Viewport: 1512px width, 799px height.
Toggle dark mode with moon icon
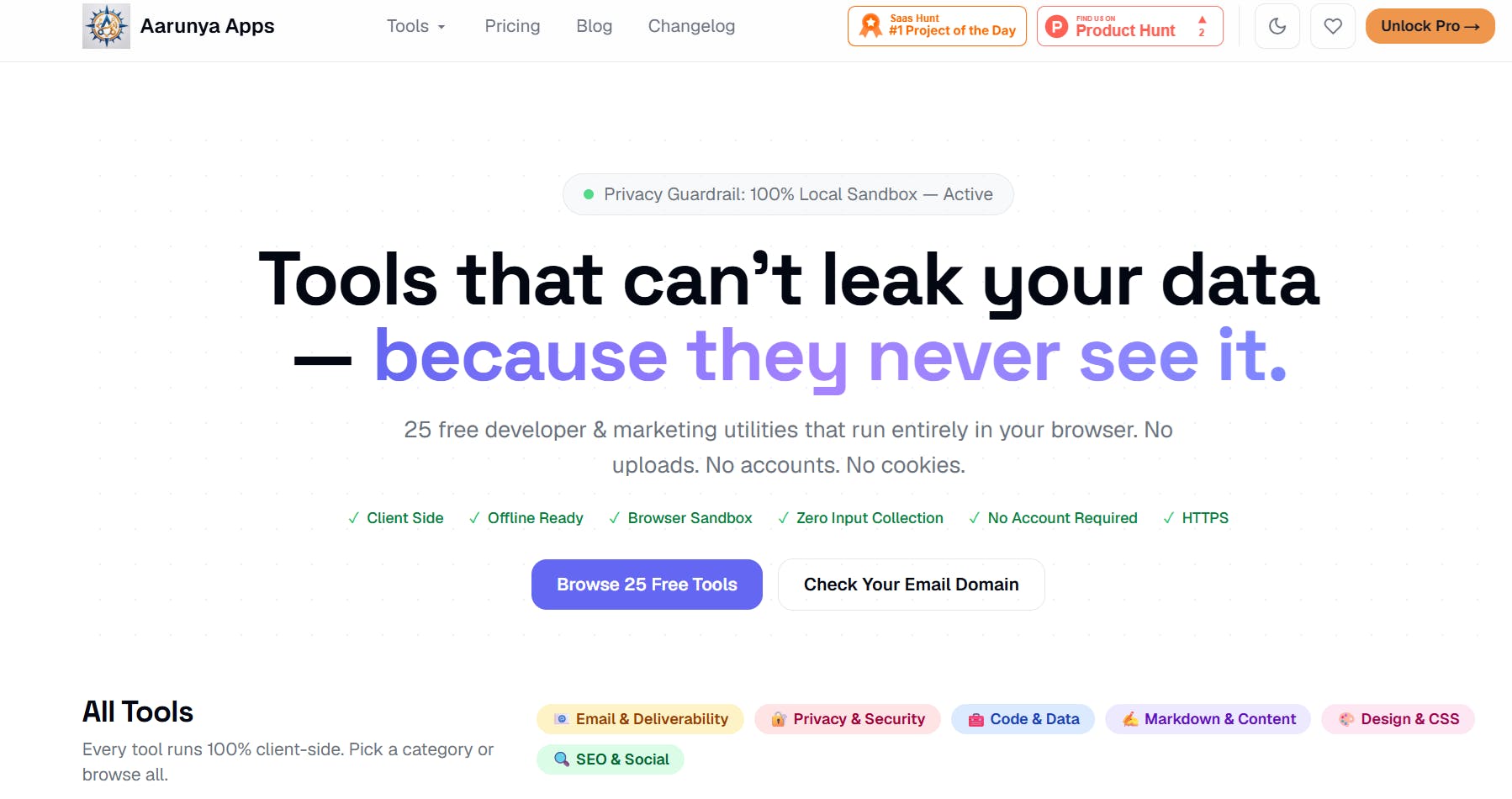[1277, 26]
